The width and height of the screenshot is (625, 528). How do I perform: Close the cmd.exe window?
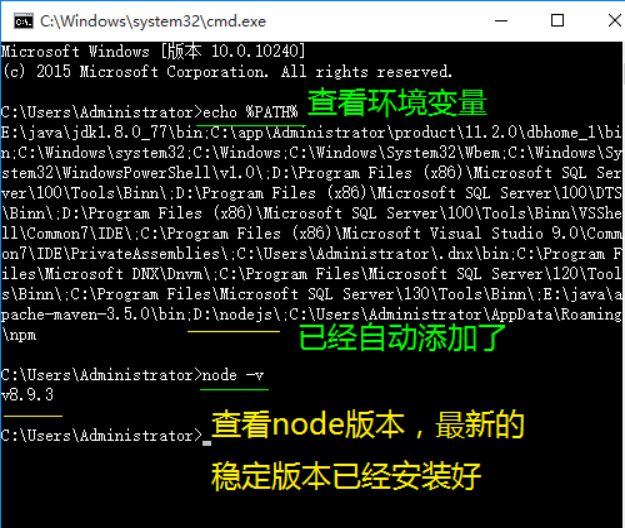615,20
